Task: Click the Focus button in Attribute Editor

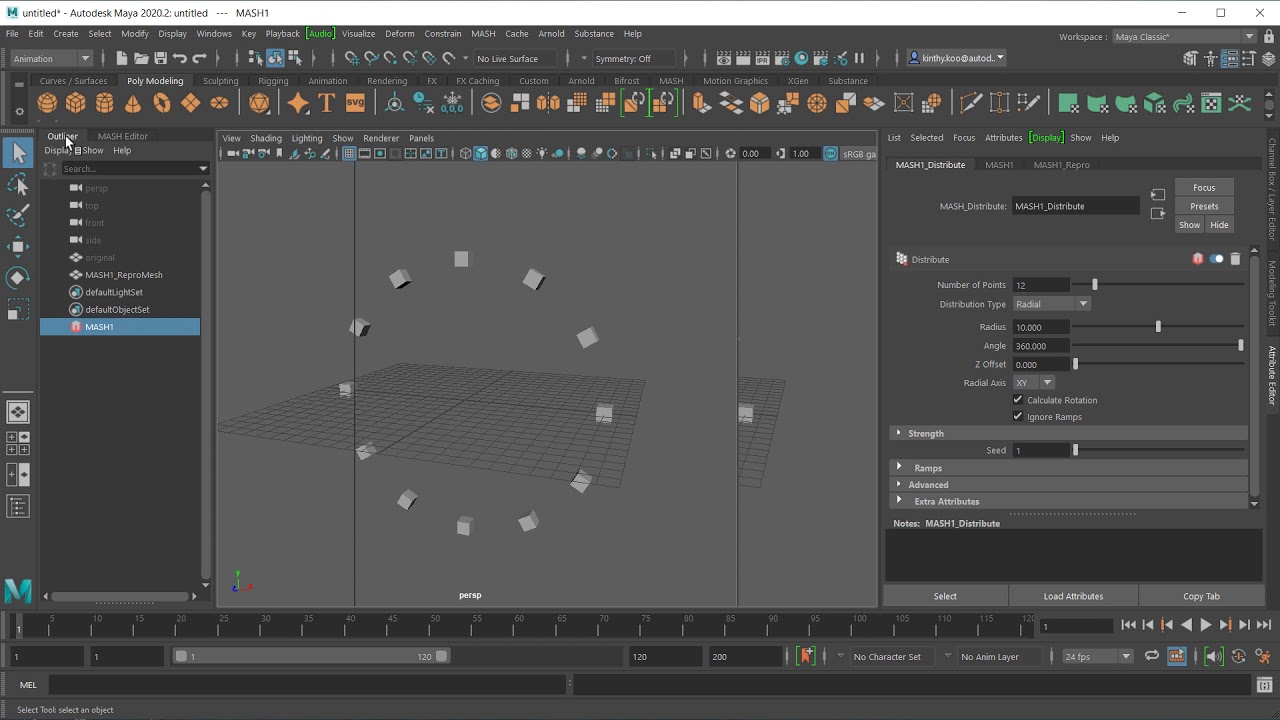Action: coord(1204,188)
